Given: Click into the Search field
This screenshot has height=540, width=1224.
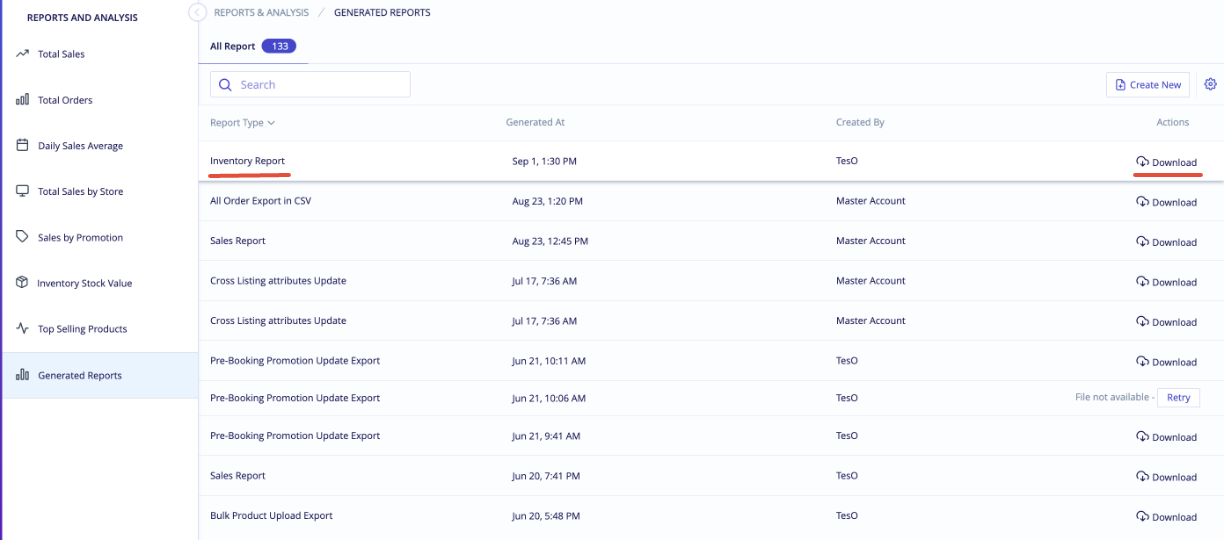Looking at the screenshot, I should pos(310,85).
